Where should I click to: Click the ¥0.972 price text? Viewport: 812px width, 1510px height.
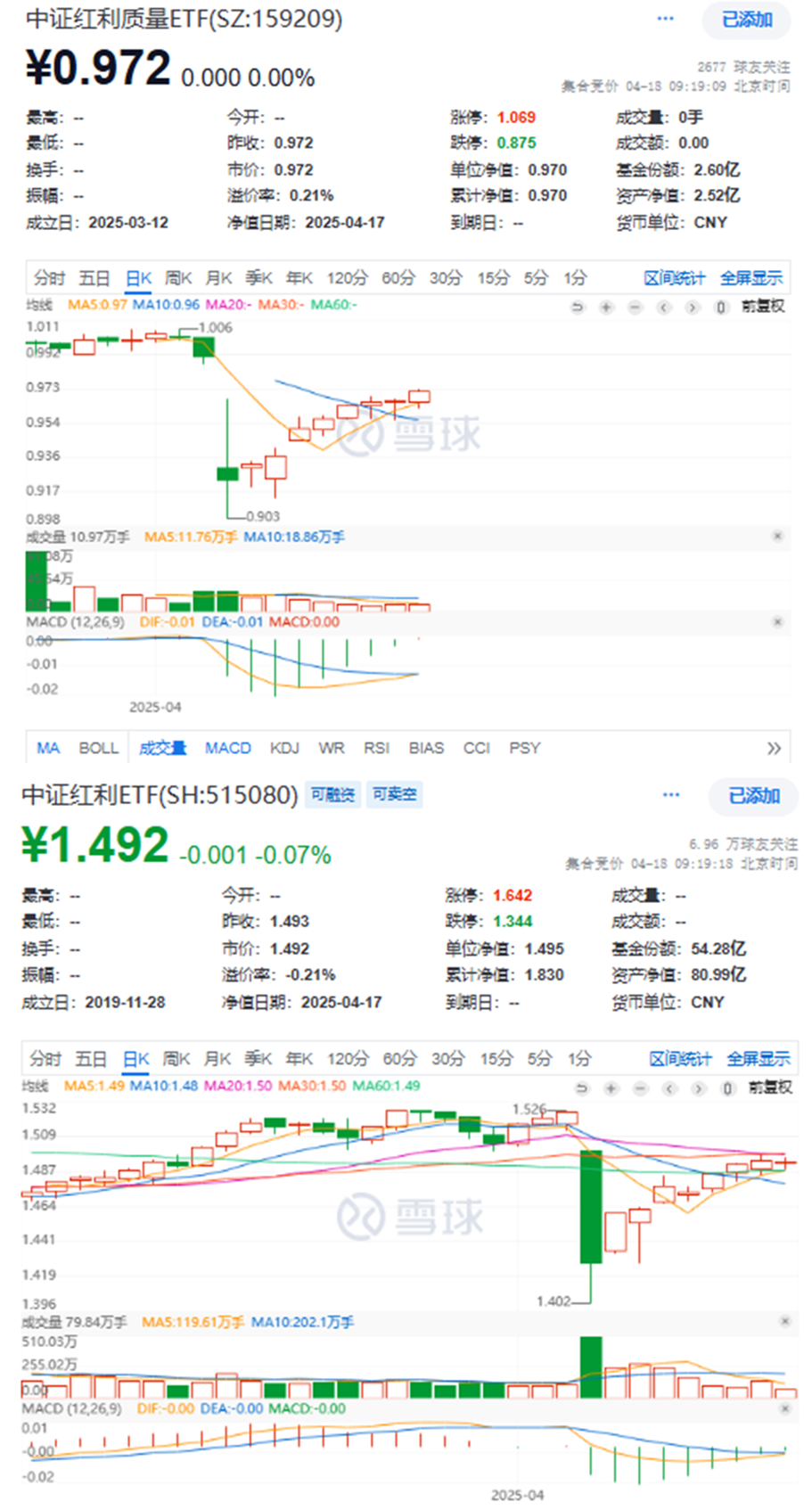point(98,69)
